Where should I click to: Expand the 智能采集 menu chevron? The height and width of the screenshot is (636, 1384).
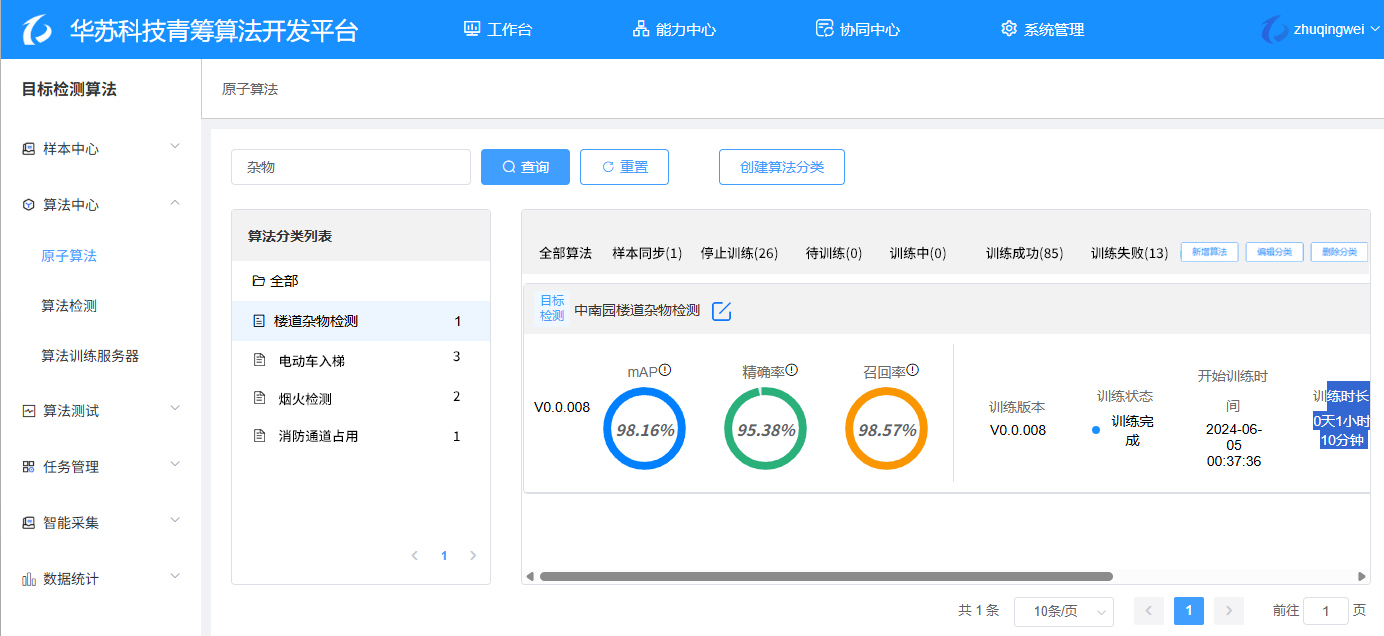[x=175, y=521]
